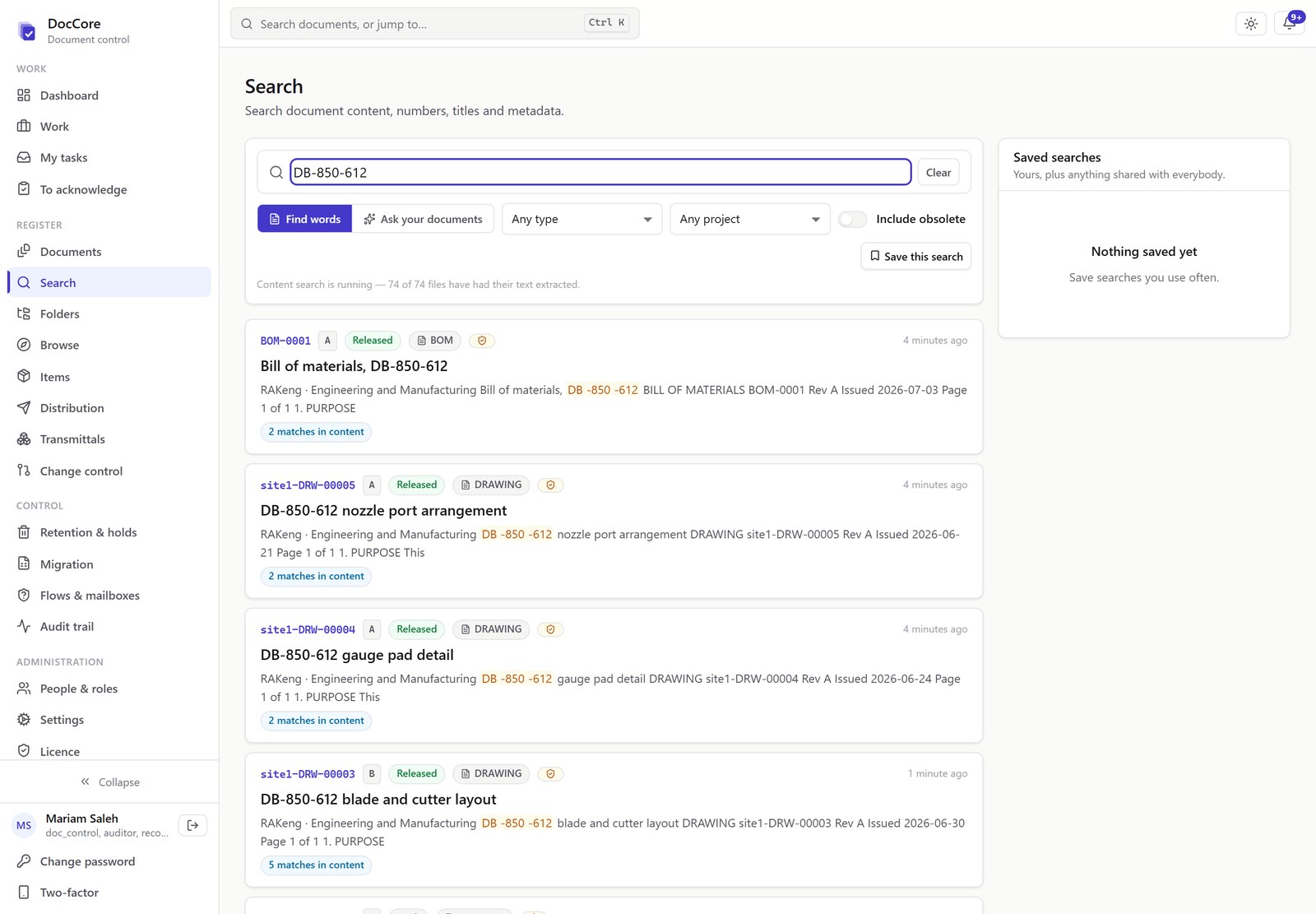The height and width of the screenshot is (914, 1316).
Task: Switch to Find words mode
Action: point(304,219)
